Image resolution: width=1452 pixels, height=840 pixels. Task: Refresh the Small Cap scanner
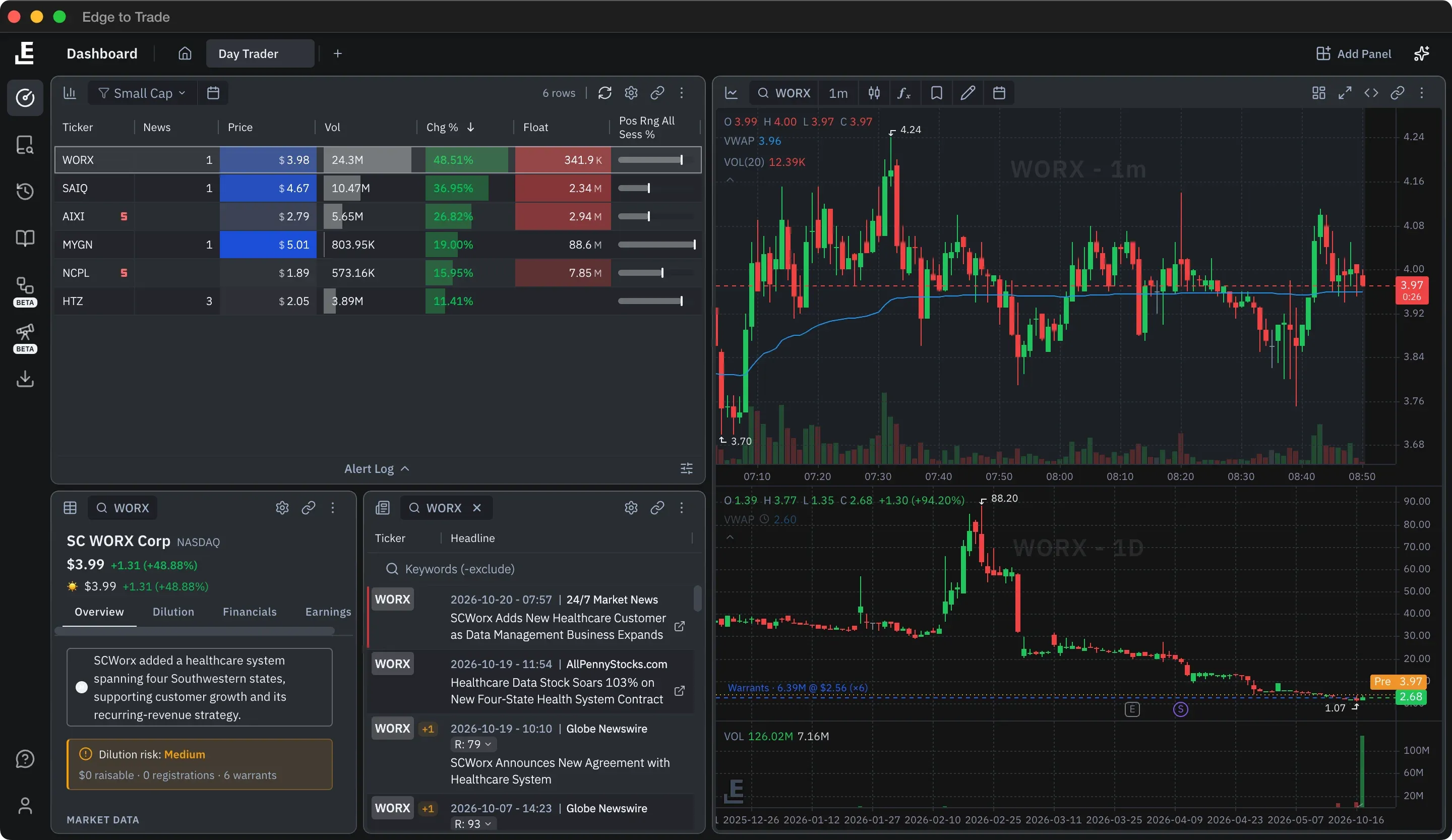[x=604, y=93]
